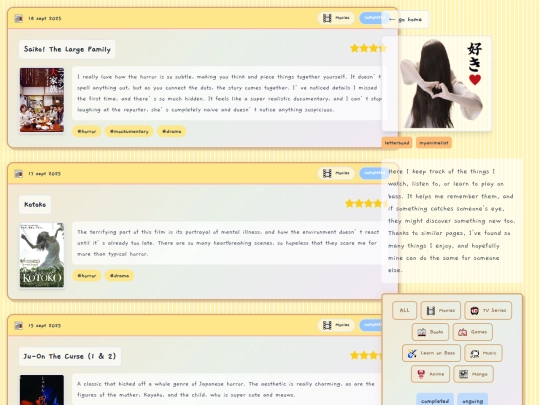Click the #drama tag on the Kotoko card

point(120,276)
